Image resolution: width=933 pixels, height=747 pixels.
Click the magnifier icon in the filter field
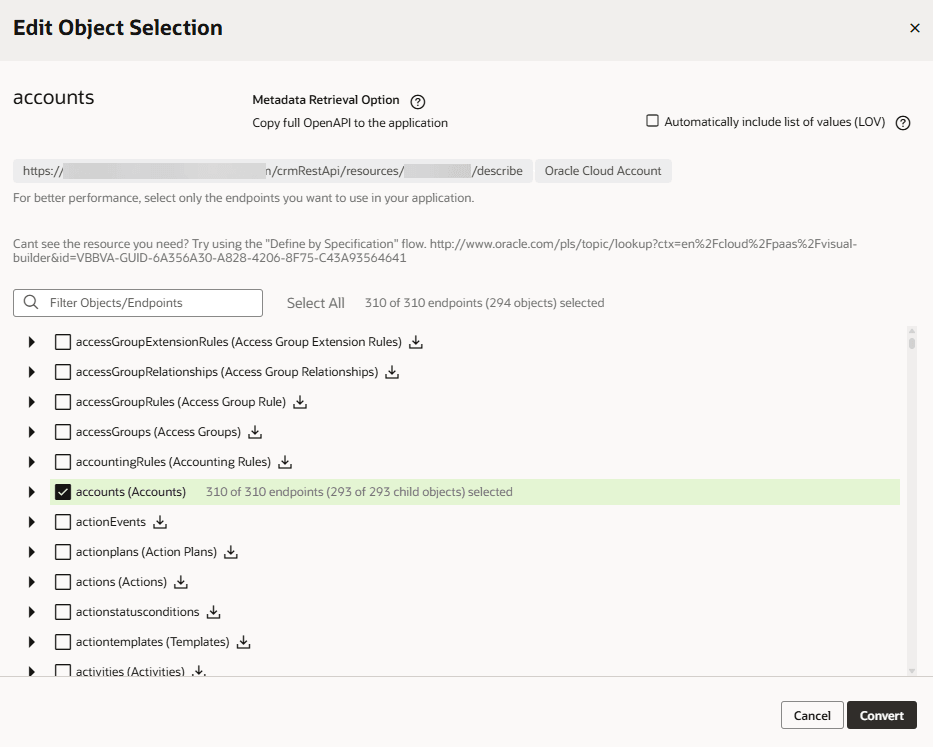pyautogui.click(x=30, y=302)
